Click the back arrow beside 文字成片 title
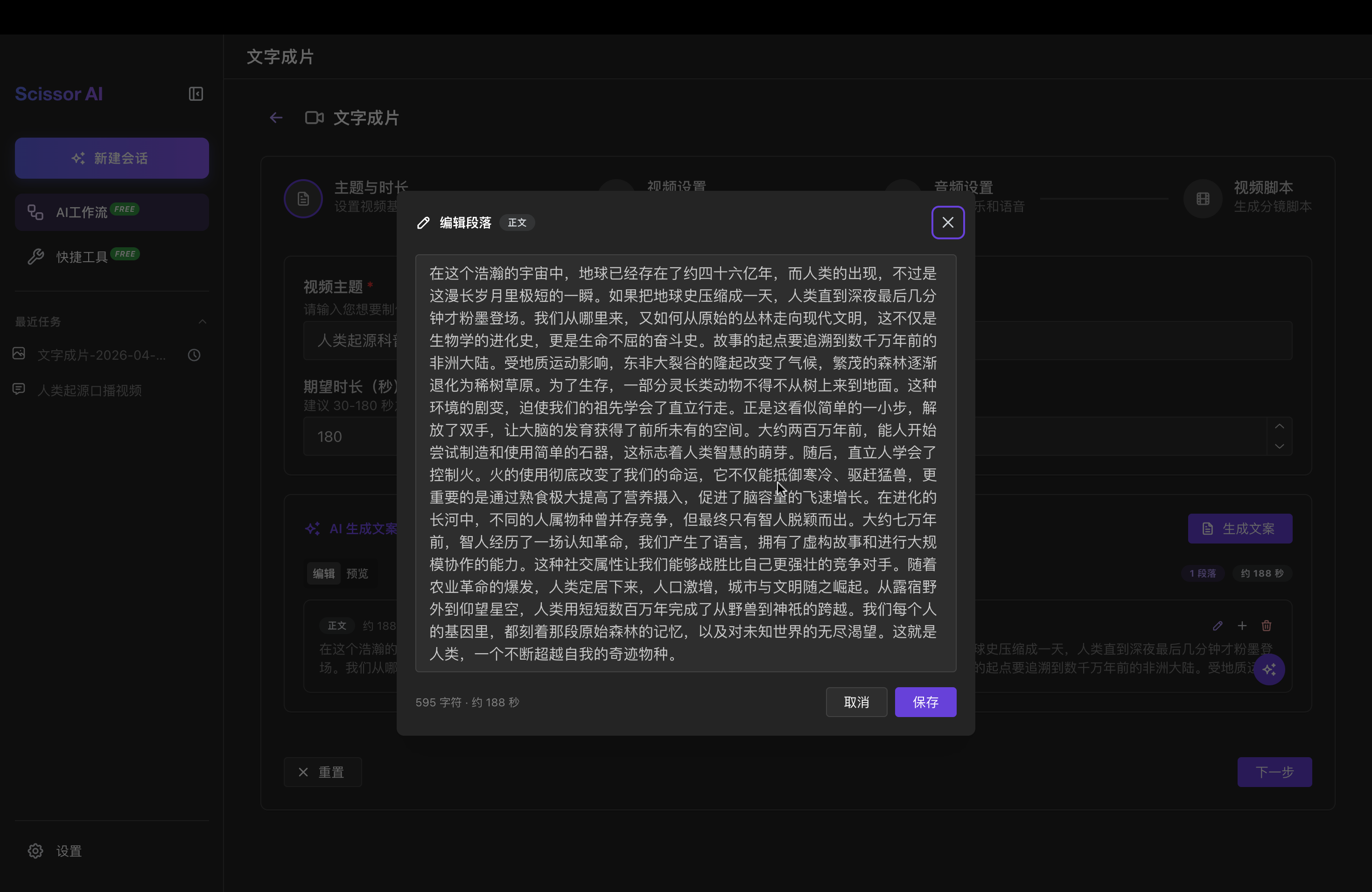Viewport: 1372px width, 892px height. [275, 118]
